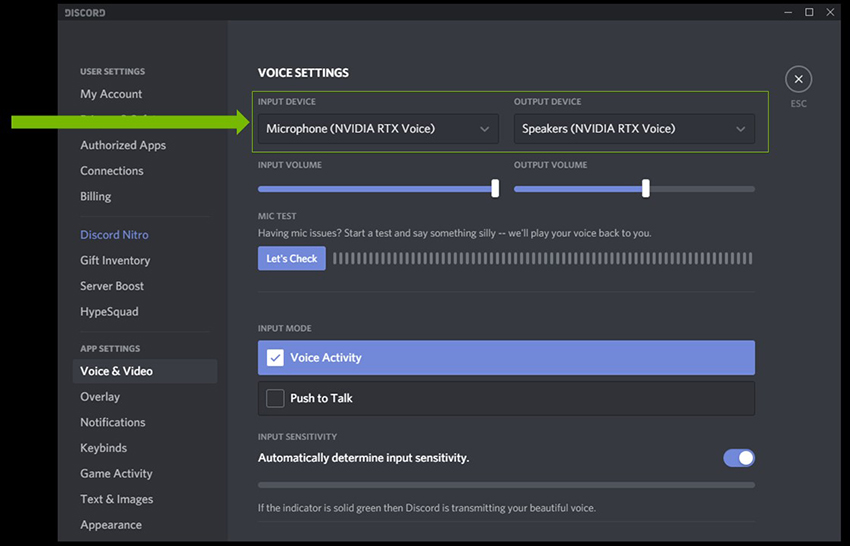
Task: Maximize the Discord window
Action: coord(809,12)
